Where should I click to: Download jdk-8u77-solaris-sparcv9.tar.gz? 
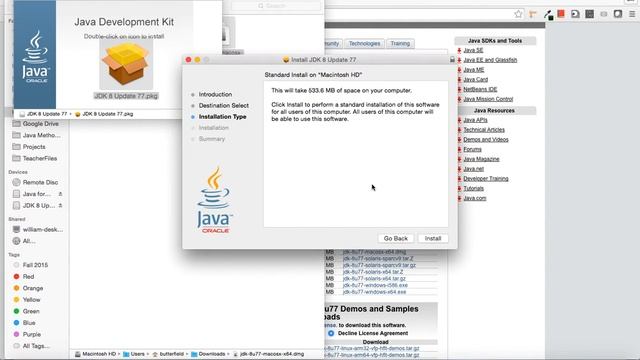379,265
